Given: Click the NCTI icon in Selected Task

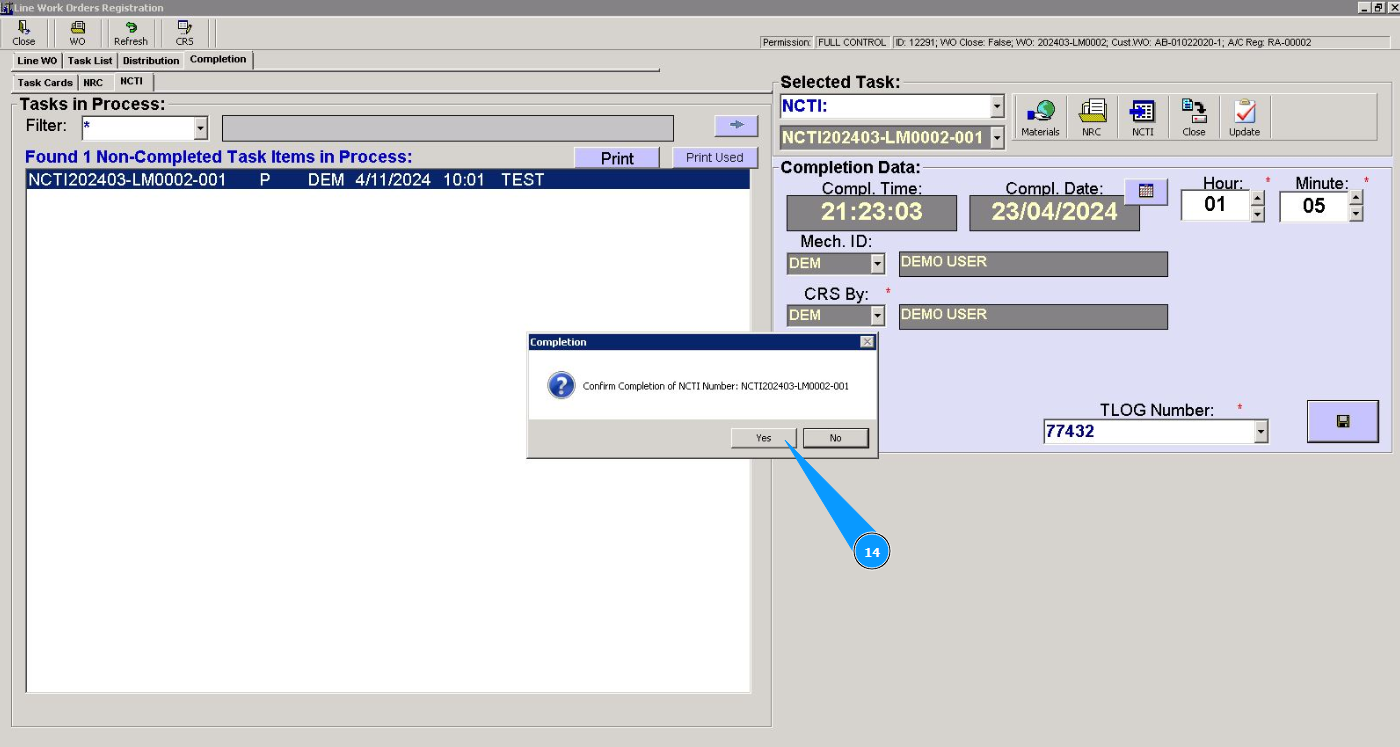Looking at the screenshot, I should tap(1143, 118).
